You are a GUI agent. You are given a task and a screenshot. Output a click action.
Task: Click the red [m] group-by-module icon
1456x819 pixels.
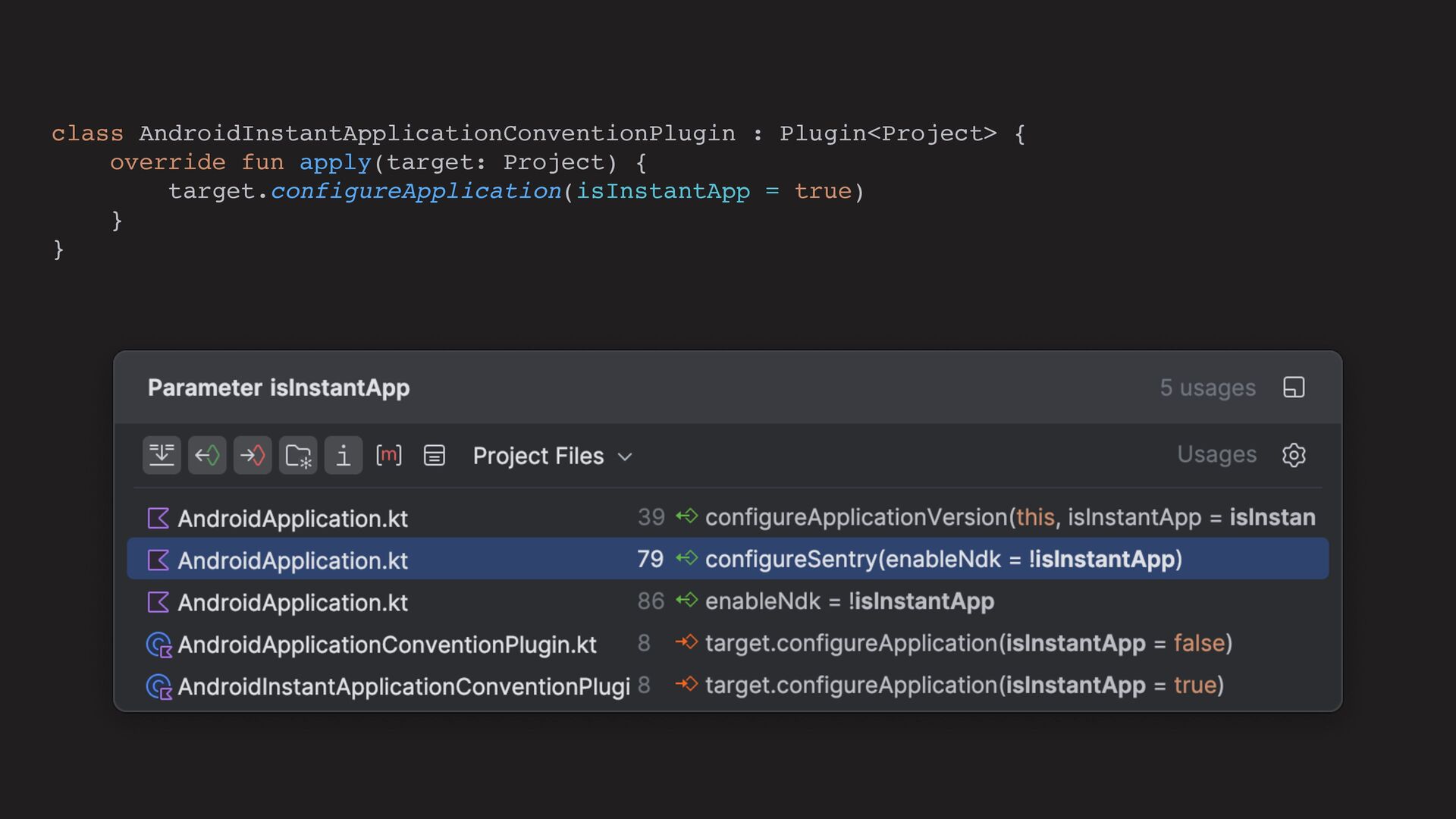pyautogui.click(x=389, y=455)
